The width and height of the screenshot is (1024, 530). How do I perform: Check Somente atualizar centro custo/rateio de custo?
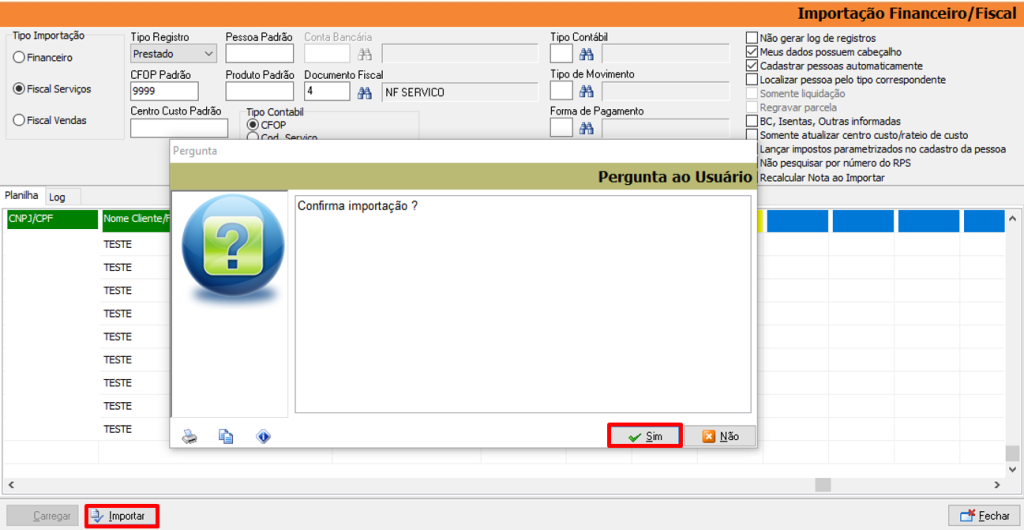[752, 134]
